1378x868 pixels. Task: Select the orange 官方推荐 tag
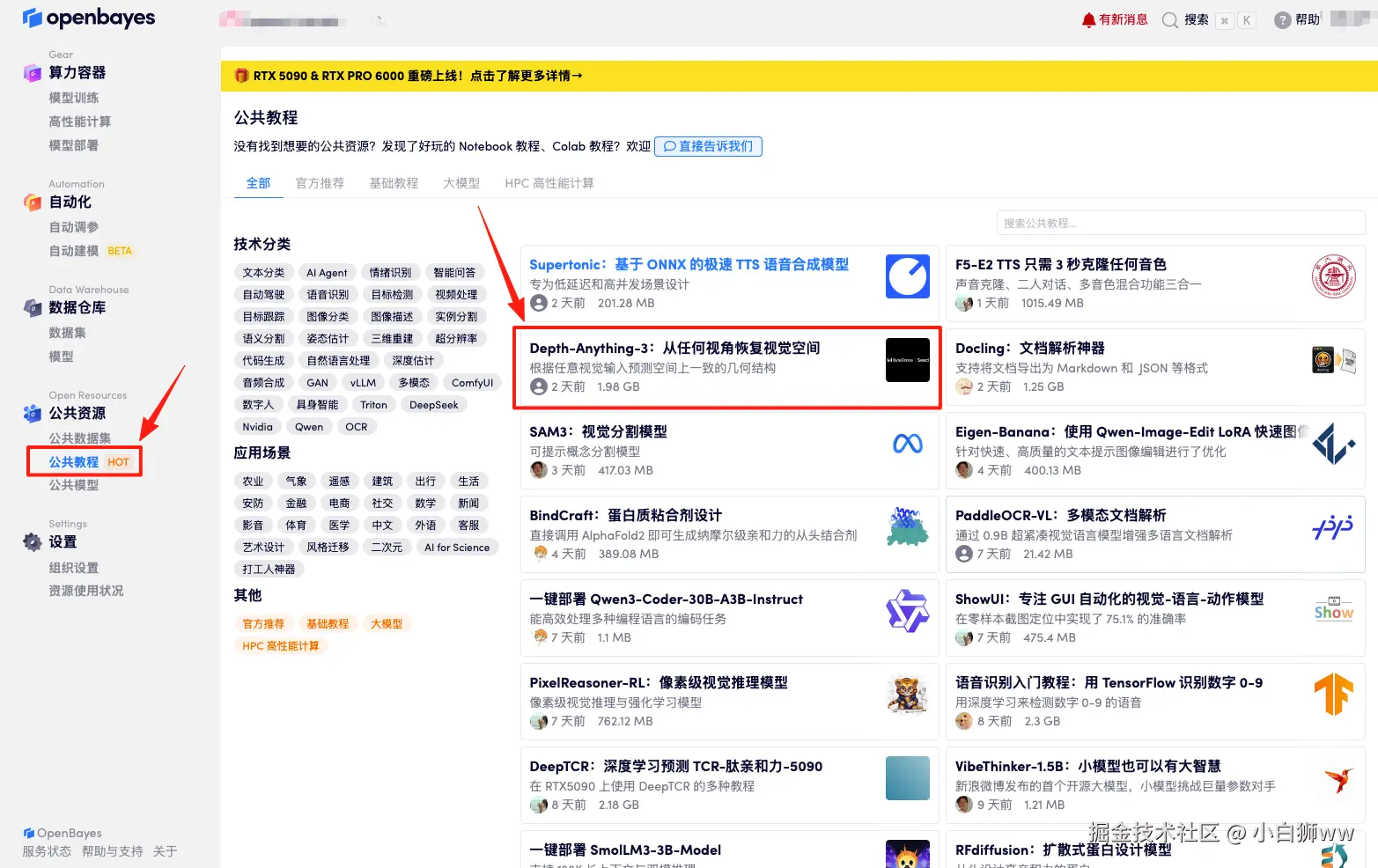click(263, 624)
